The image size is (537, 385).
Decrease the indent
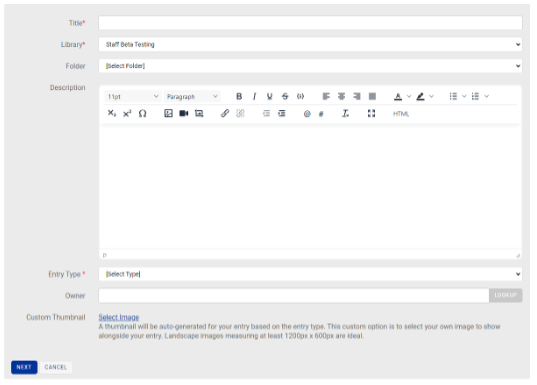tap(266, 113)
